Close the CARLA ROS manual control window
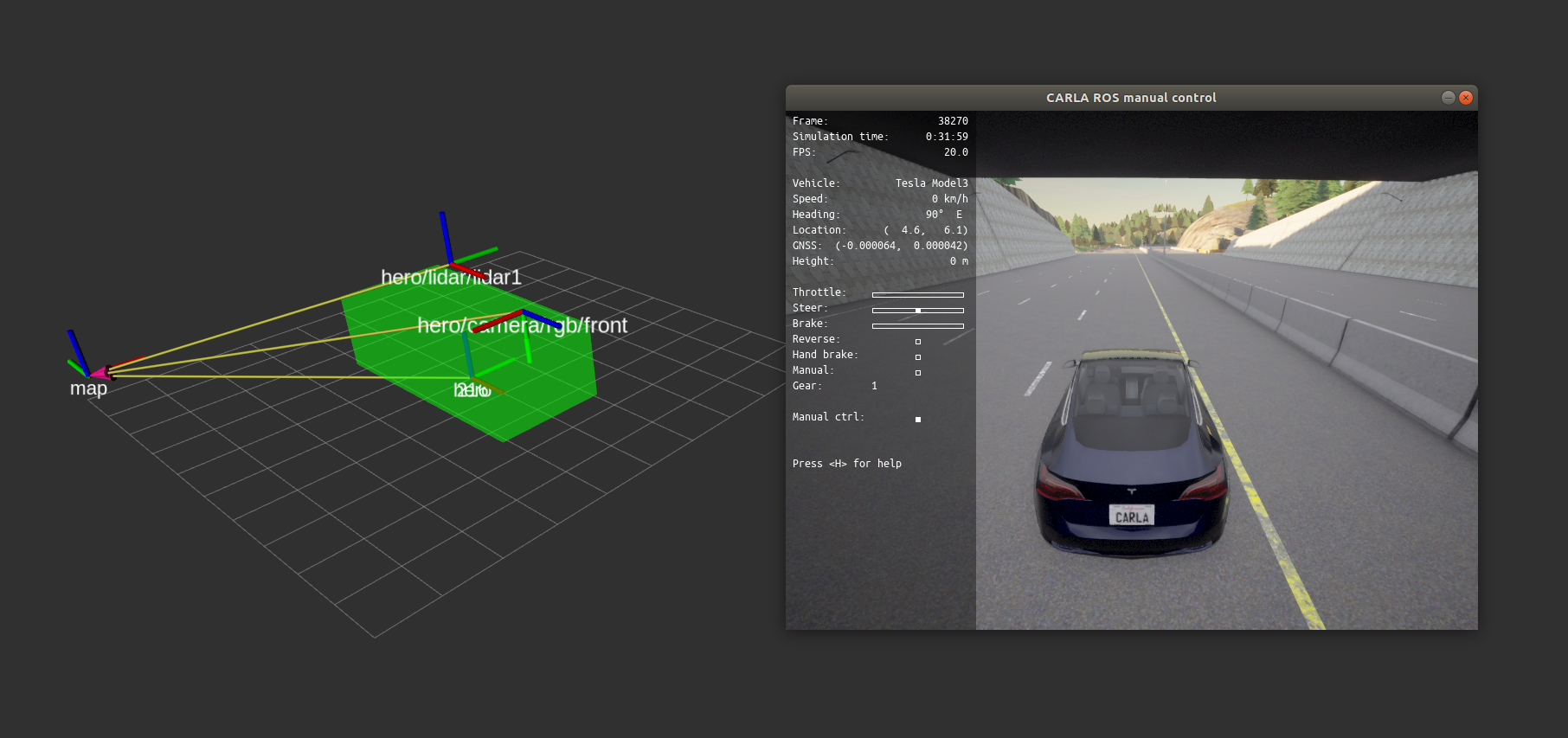1568x738 pixels. (x=1466, y=98)
